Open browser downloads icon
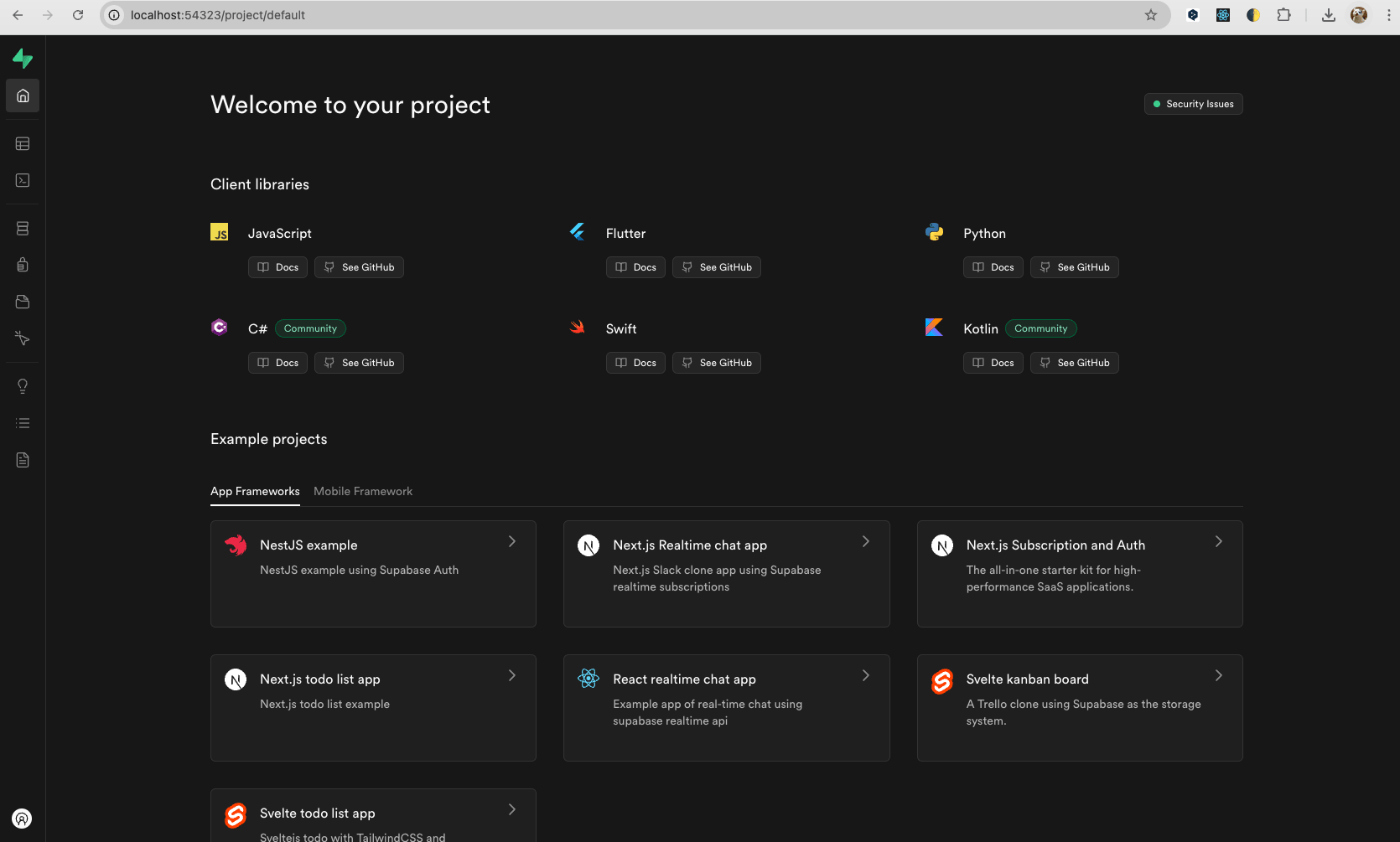Viewport: 1400px width, 842px height. tap(1328, 15)
